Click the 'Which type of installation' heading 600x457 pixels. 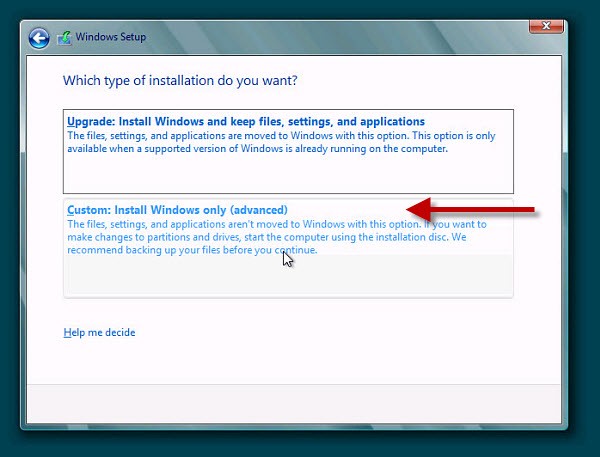tap(180, 79)
